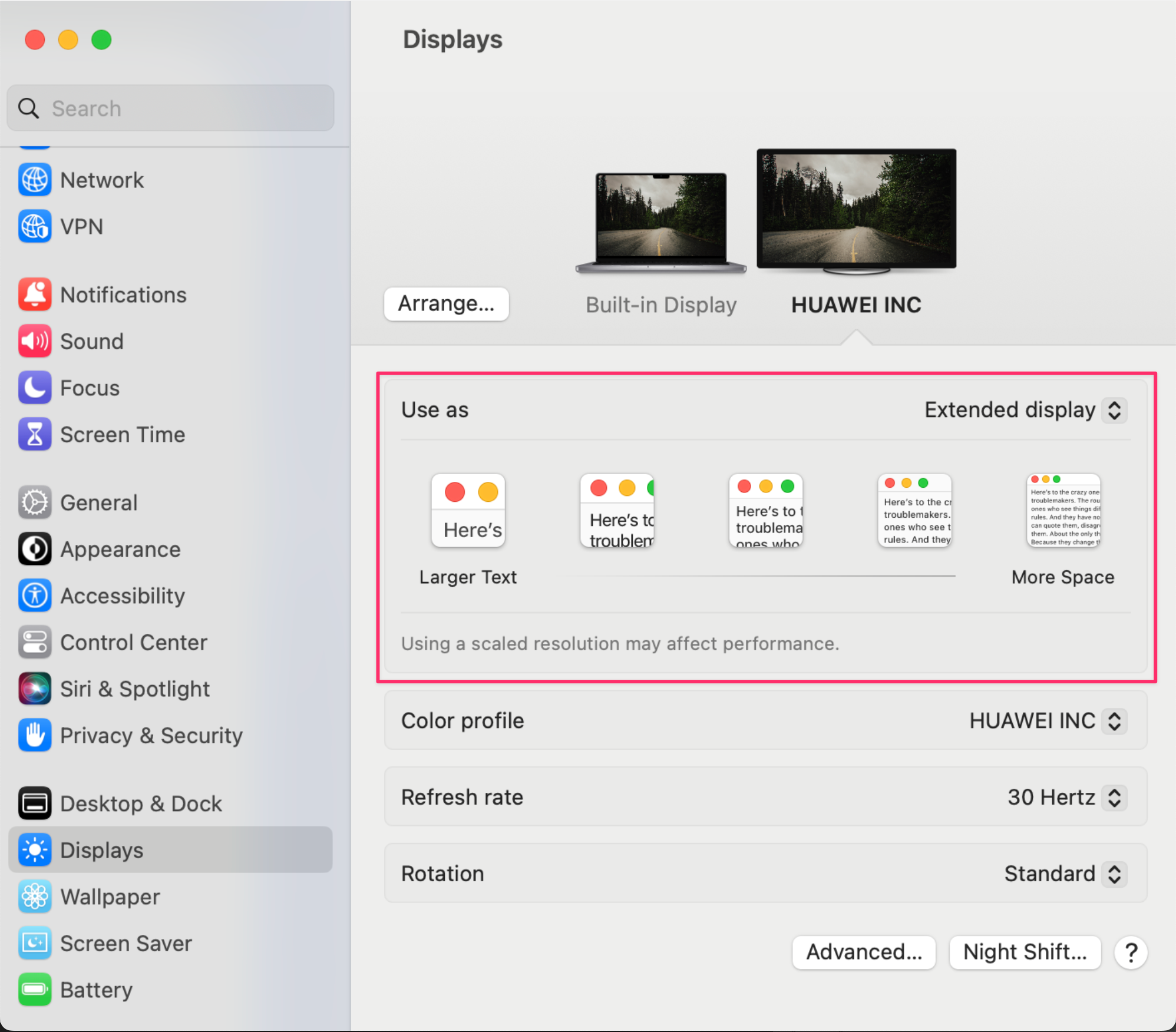The height and width of the screenshot is (1032, 1176).
Task: Select the Built-in Display tab
Action: pyautogui.click(x=661, y=305)
